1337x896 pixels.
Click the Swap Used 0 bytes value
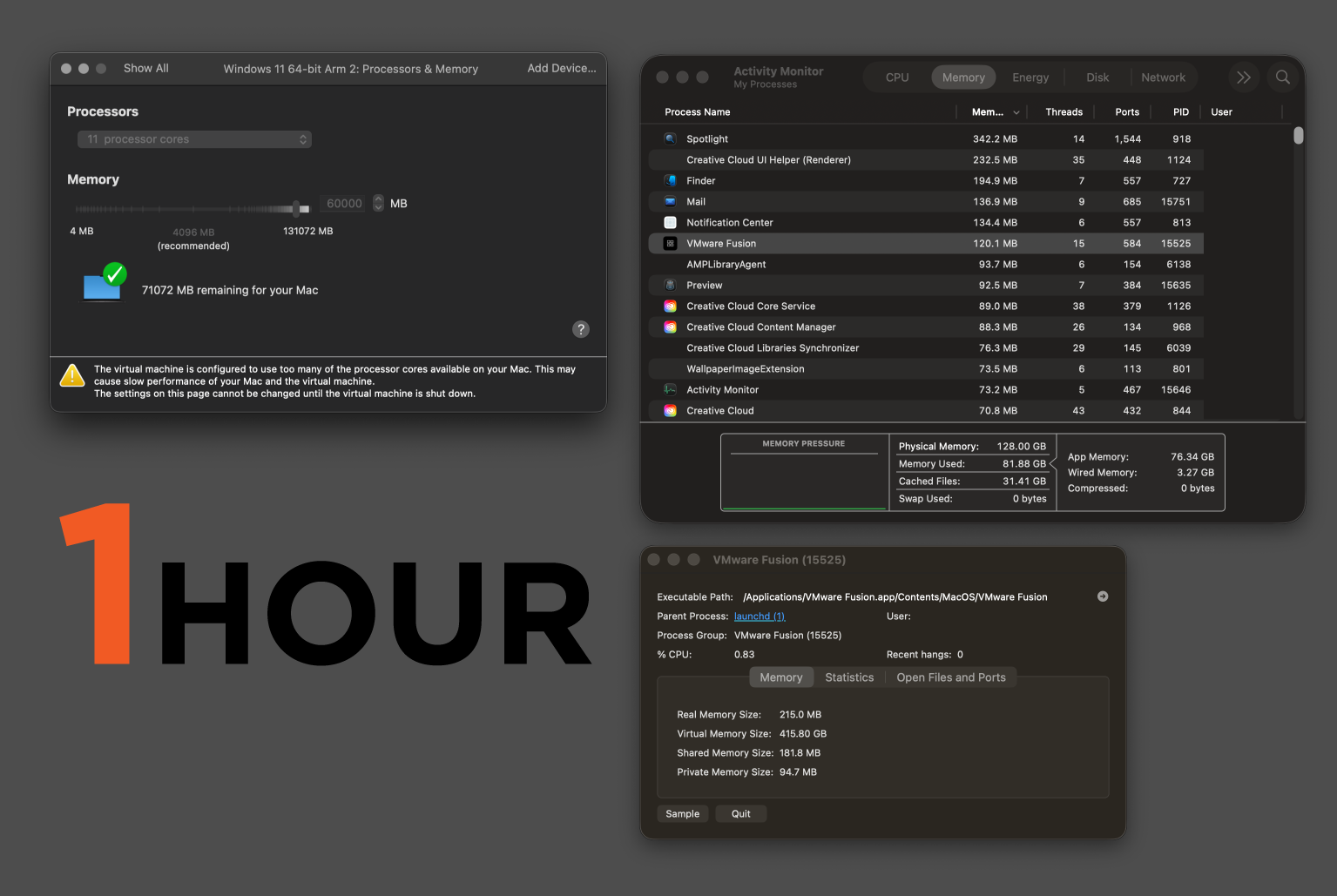(x=1030, y=499)
